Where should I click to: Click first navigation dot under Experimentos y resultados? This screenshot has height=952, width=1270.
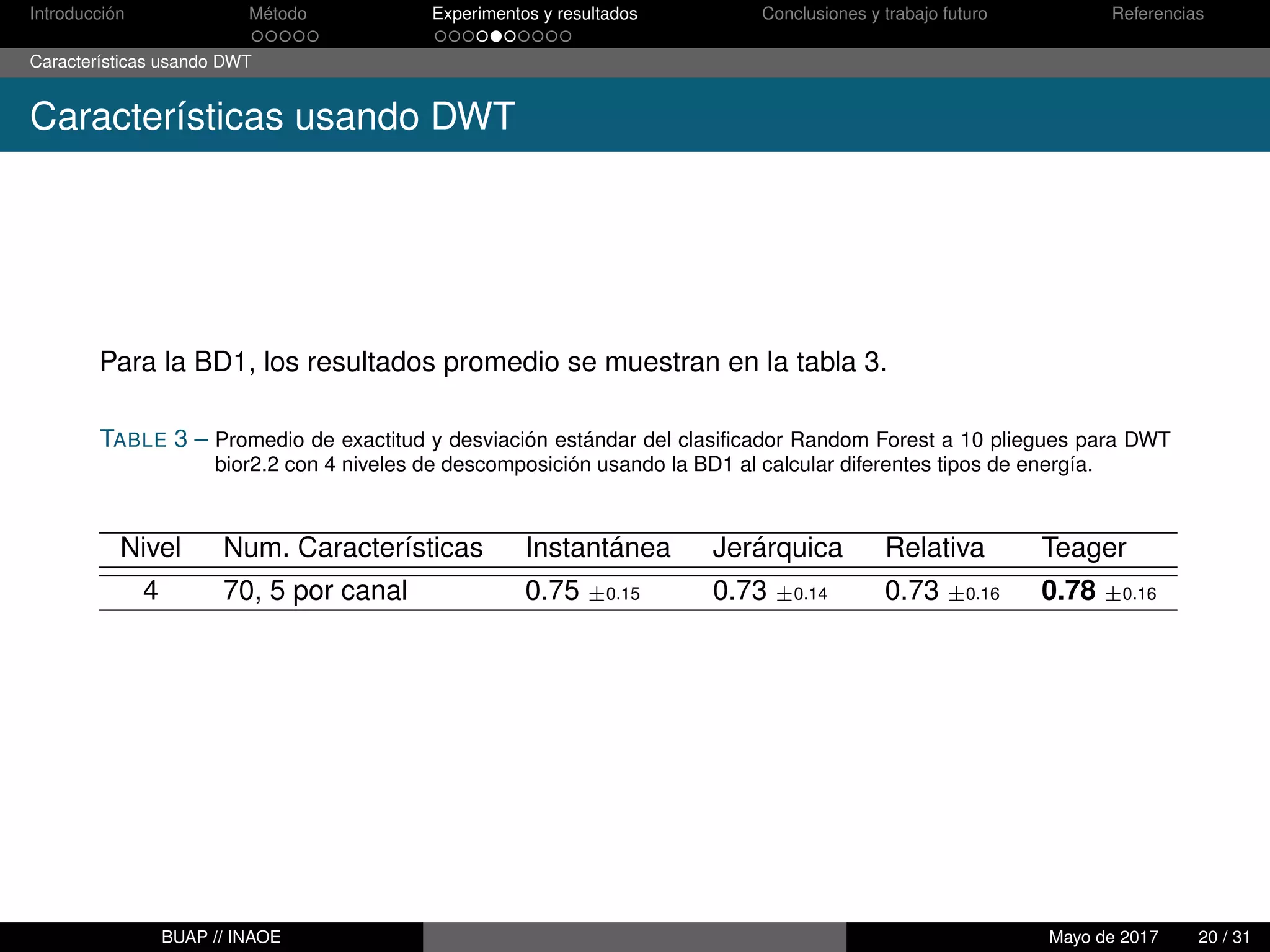pyautogui.click(x=441, y=37)
